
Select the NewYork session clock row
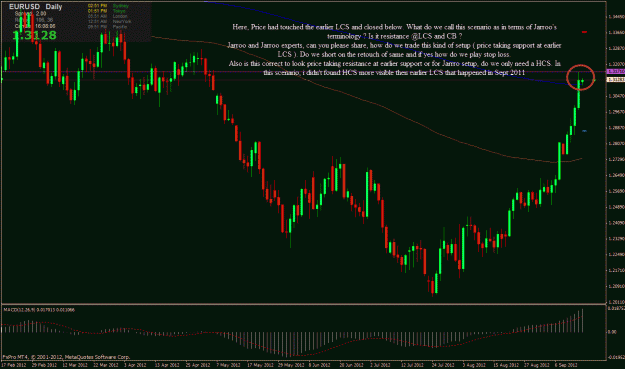coord(110,22)
